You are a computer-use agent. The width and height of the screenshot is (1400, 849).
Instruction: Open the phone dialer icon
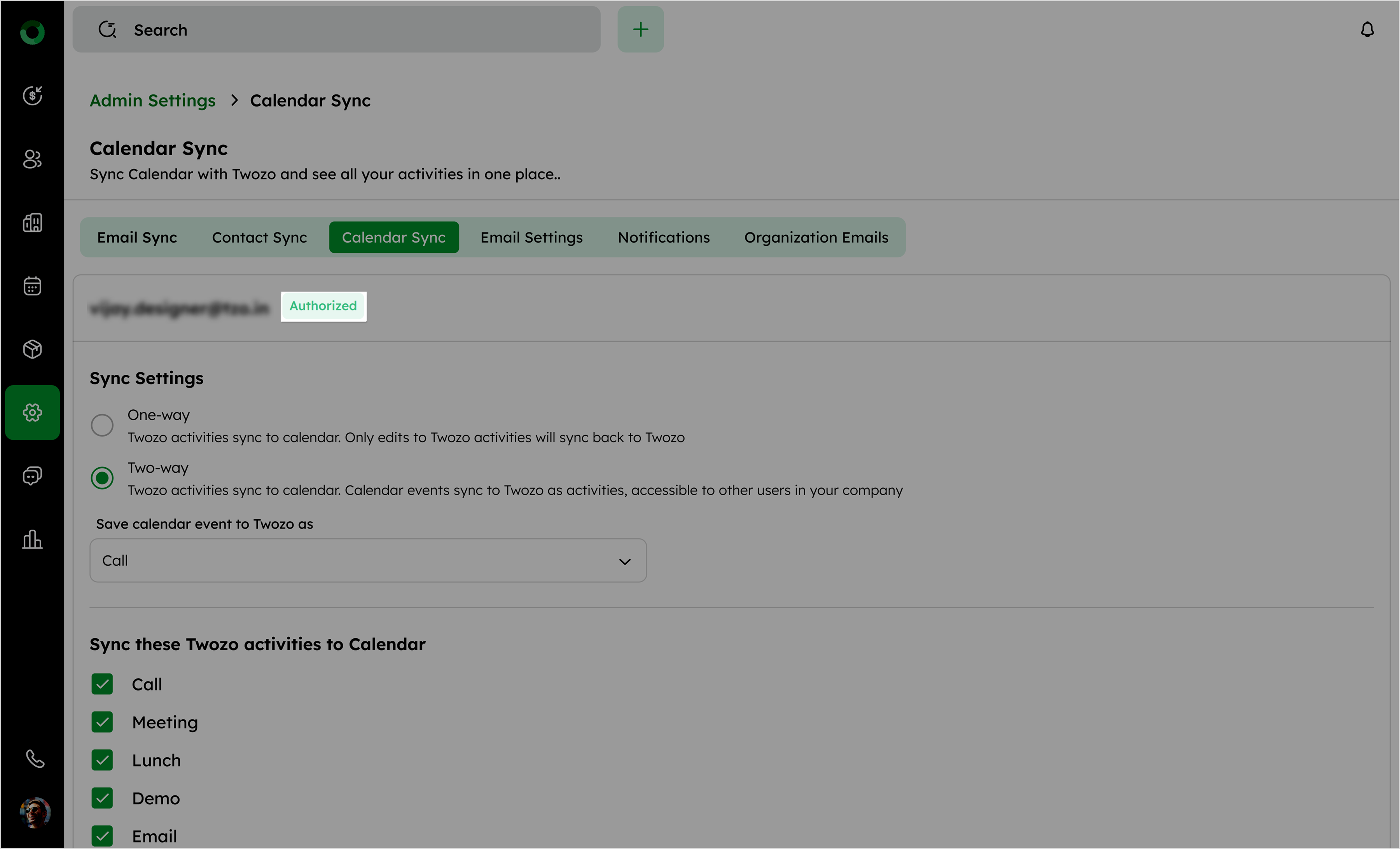35,759
